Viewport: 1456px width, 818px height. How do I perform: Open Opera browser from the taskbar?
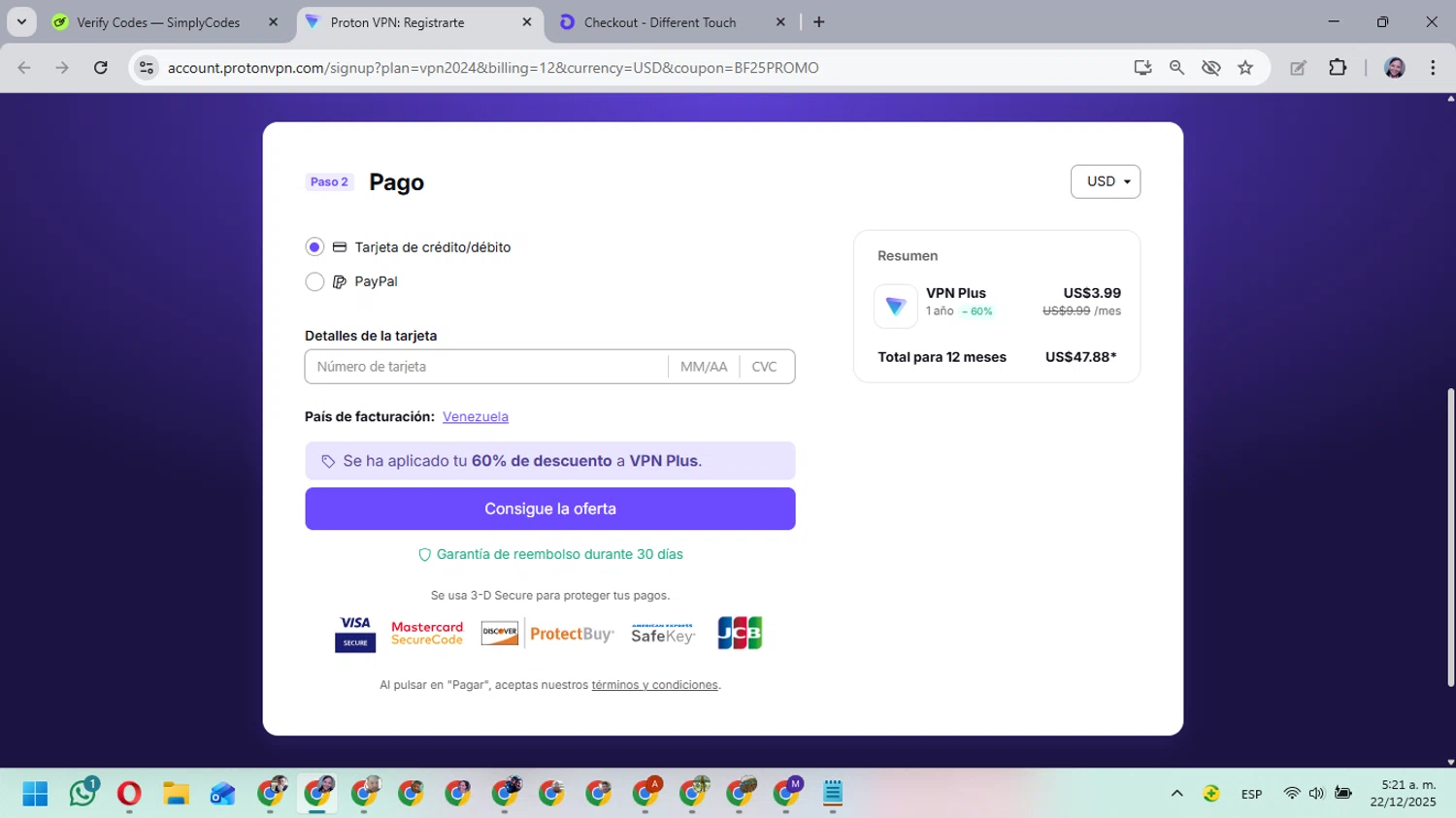tap(129, 794)
